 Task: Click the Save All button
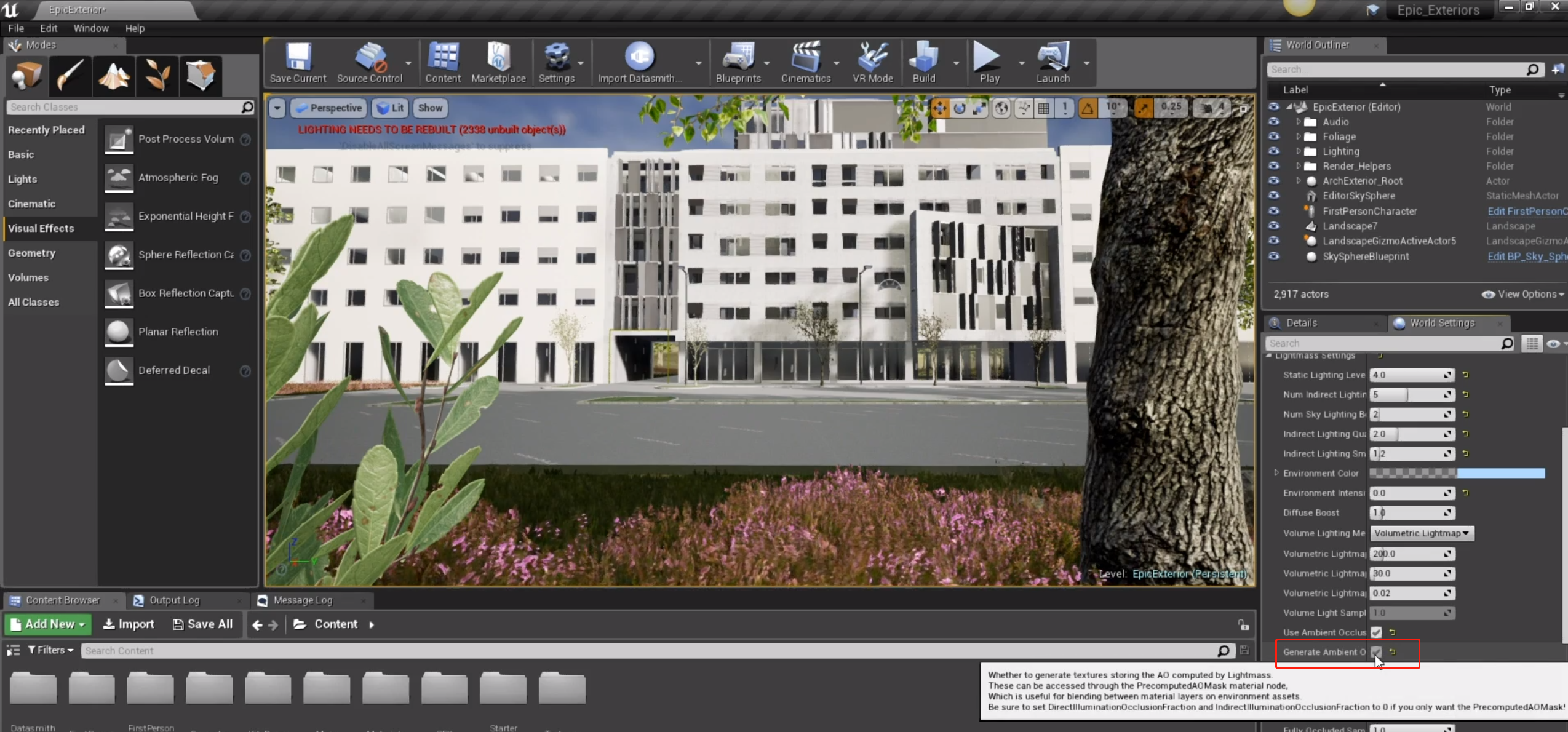pyautogui.click(x=202, y=624)
